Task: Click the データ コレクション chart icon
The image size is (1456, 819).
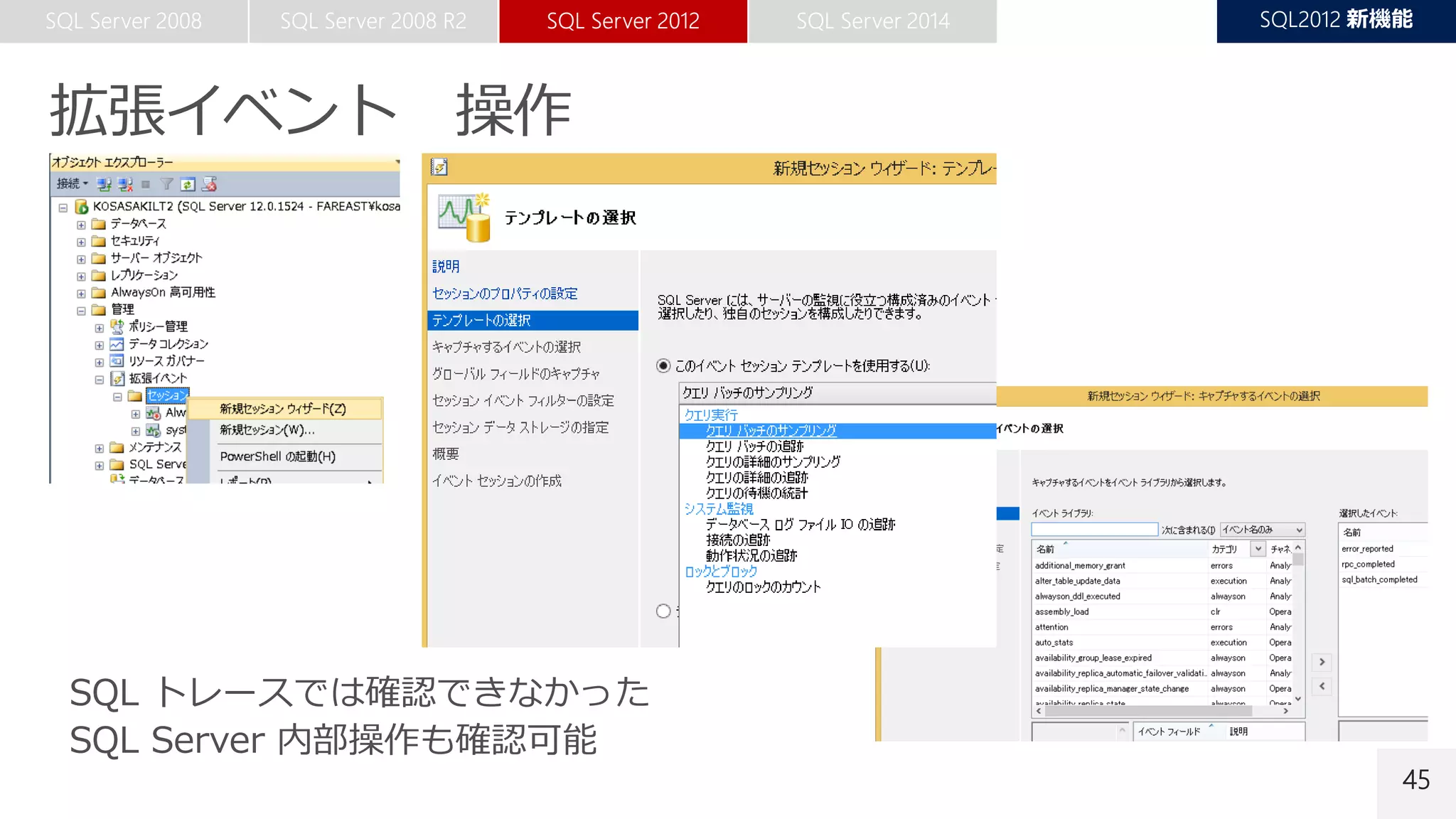Action: coord(117,344)
